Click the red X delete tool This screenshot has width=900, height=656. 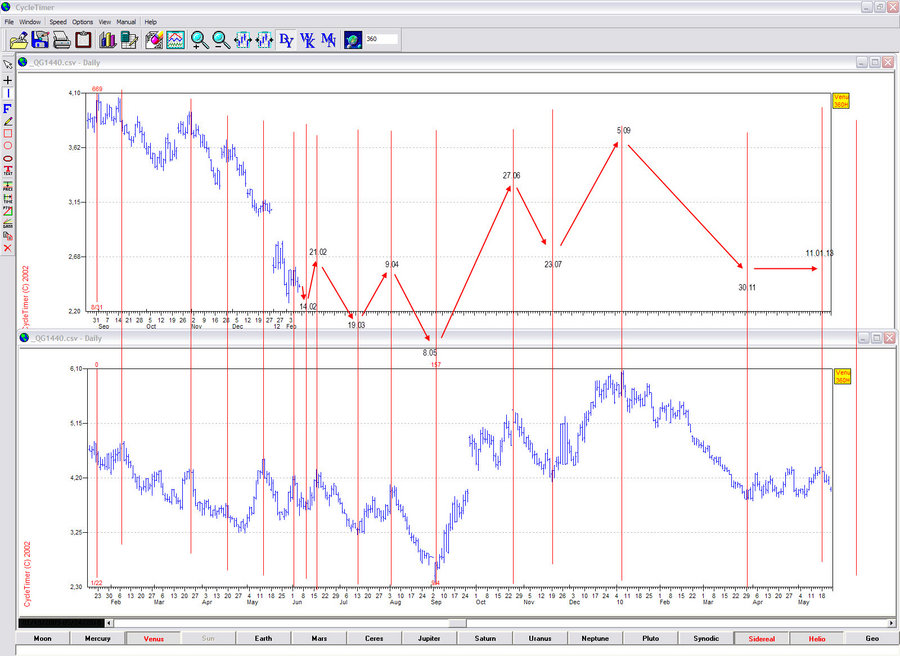8,248
